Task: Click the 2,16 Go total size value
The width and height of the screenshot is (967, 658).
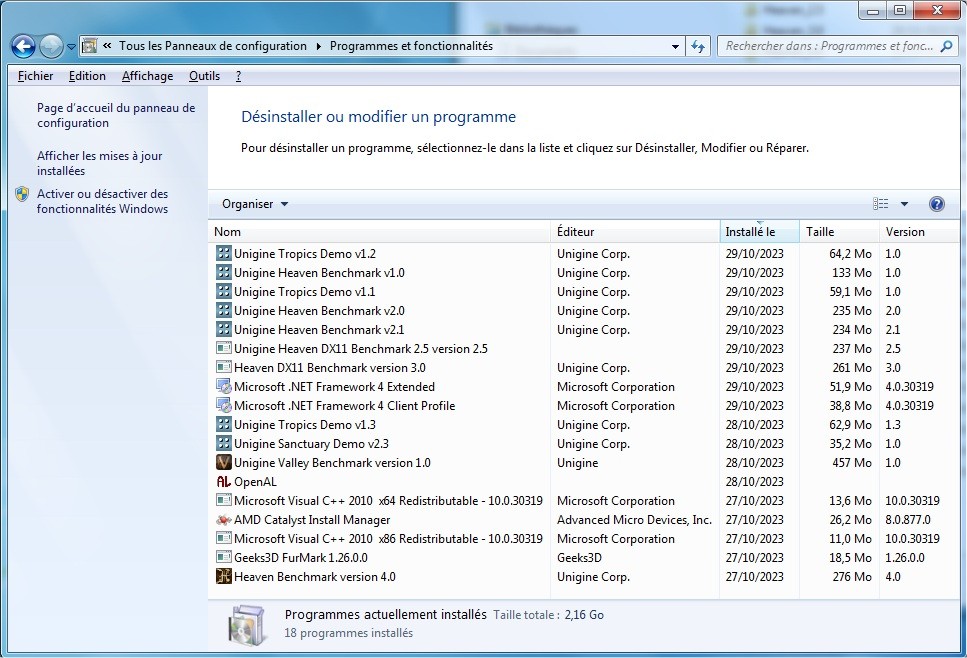Action: click(x=584, y=615)
